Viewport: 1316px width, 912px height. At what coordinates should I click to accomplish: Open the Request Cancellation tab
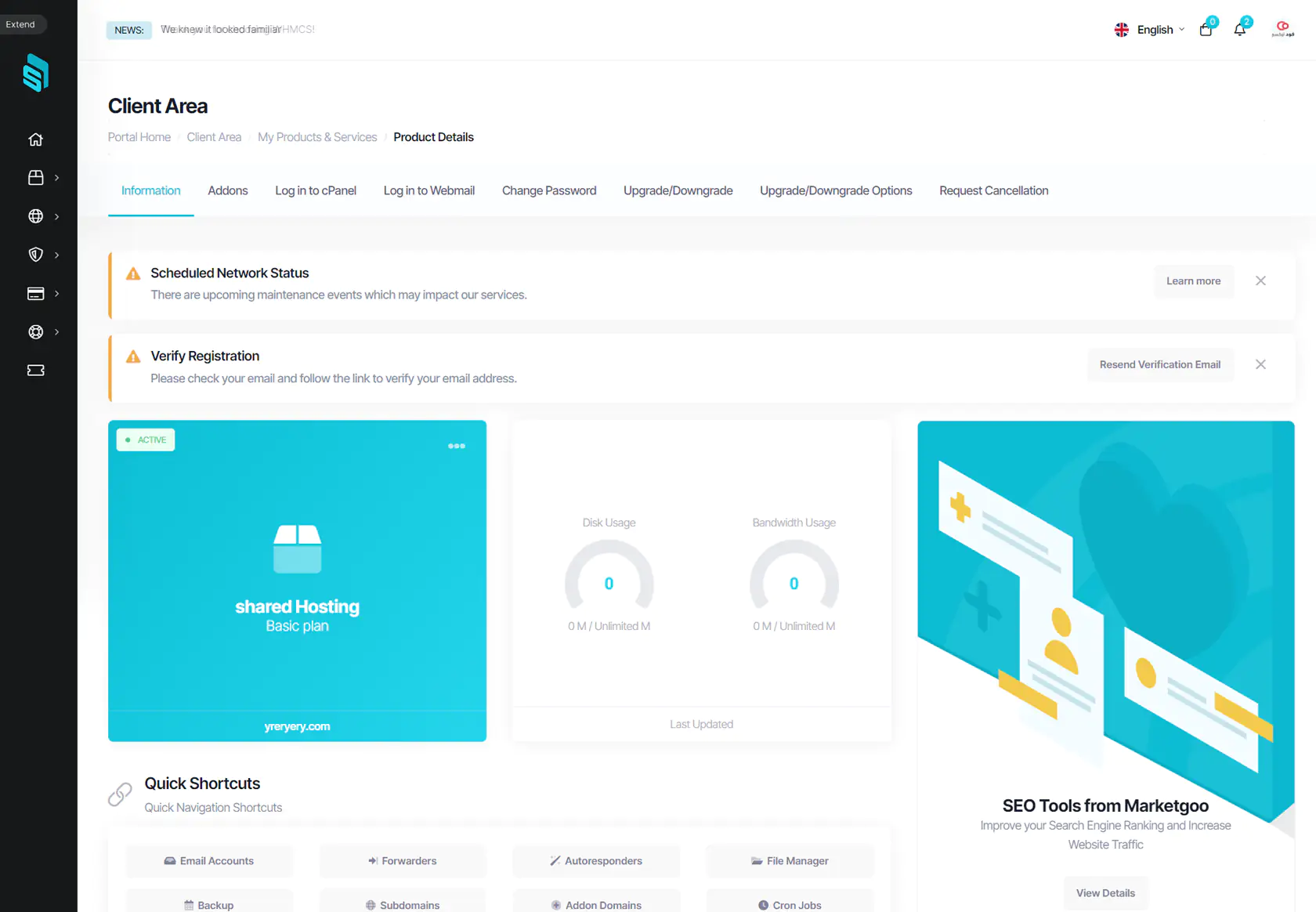[994, 190]
